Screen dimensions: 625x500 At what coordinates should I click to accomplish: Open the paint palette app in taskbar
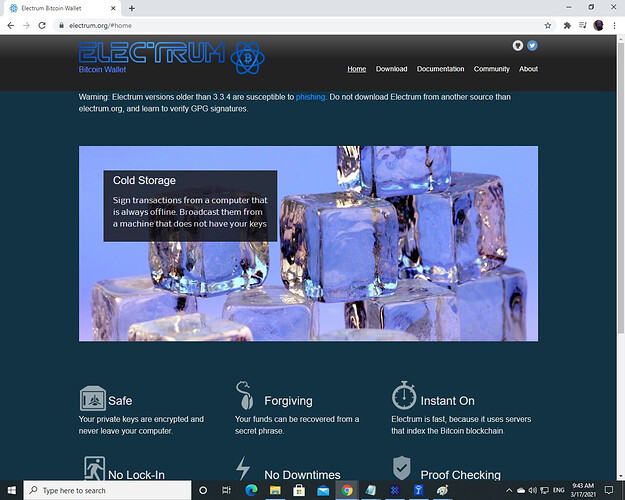(x=442, y=490)
